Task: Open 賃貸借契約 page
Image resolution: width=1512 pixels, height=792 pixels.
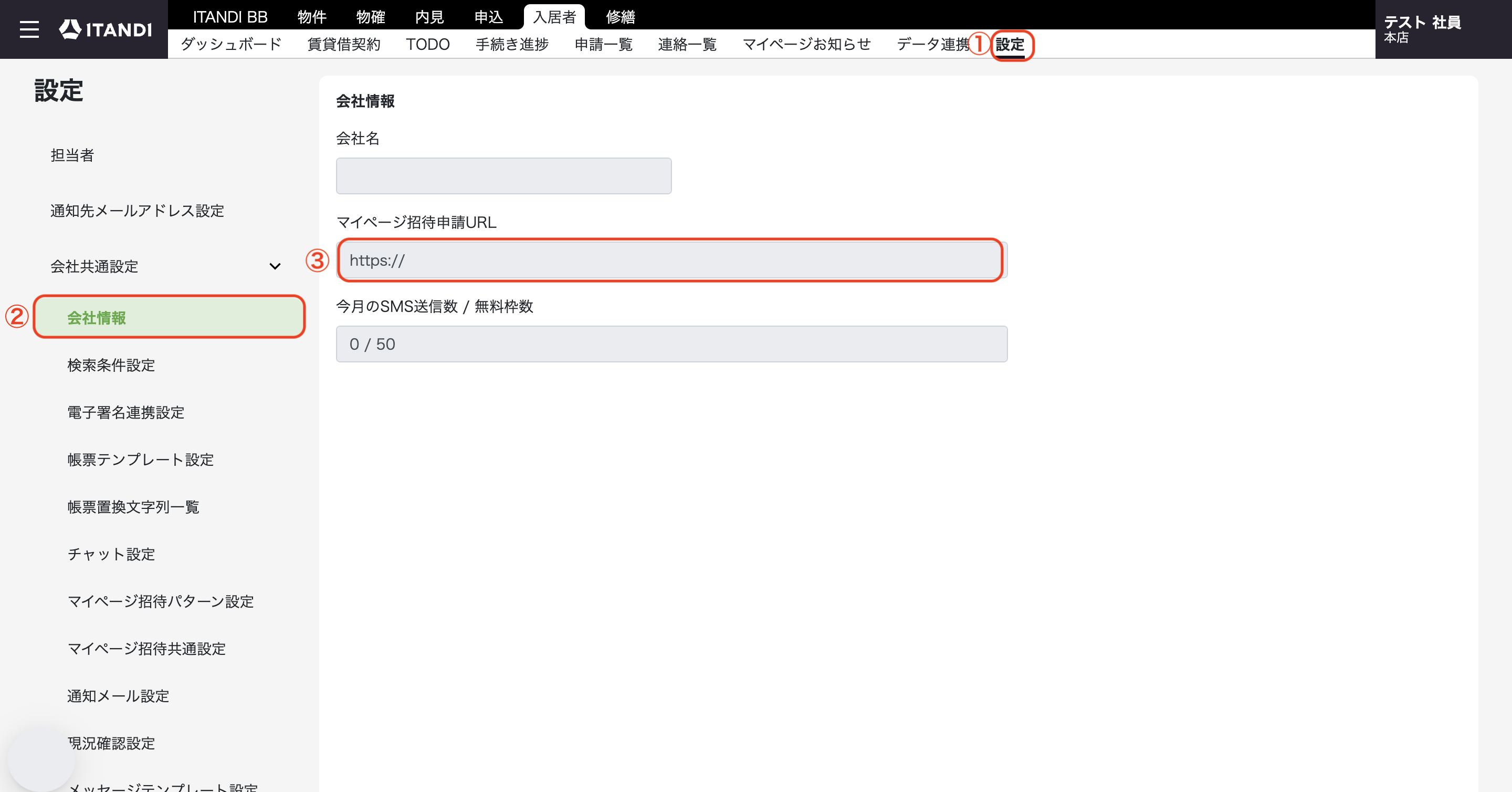Action: (344, 44)
